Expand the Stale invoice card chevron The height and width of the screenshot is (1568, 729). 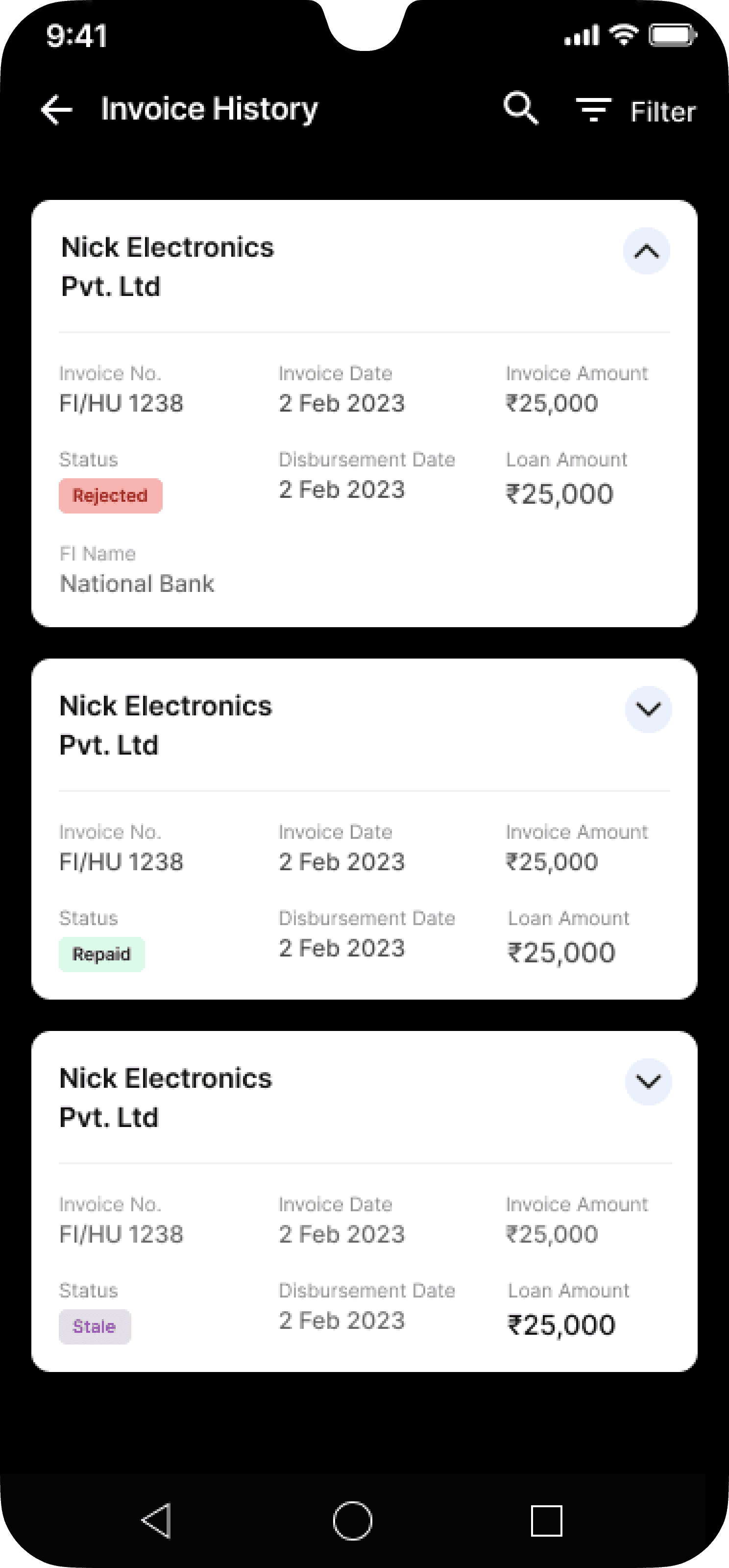tap(649, 1081)
